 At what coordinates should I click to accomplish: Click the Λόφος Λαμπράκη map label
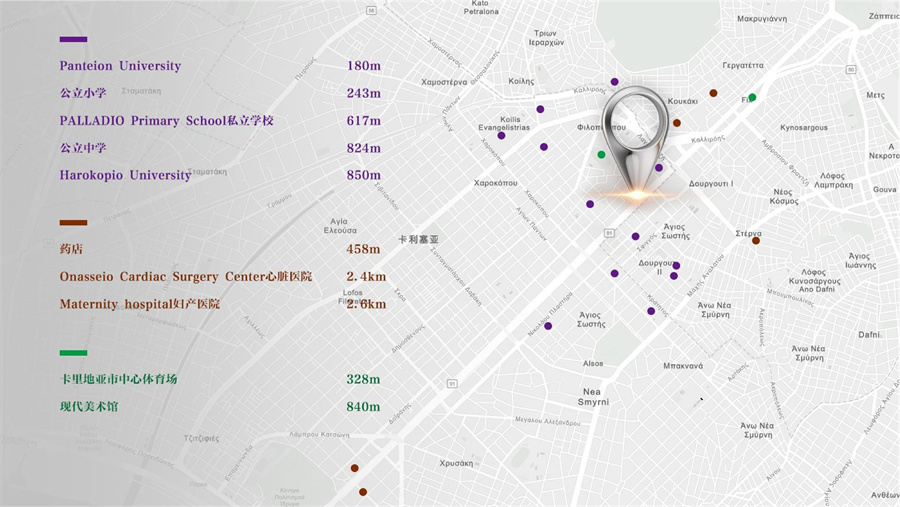833,180
